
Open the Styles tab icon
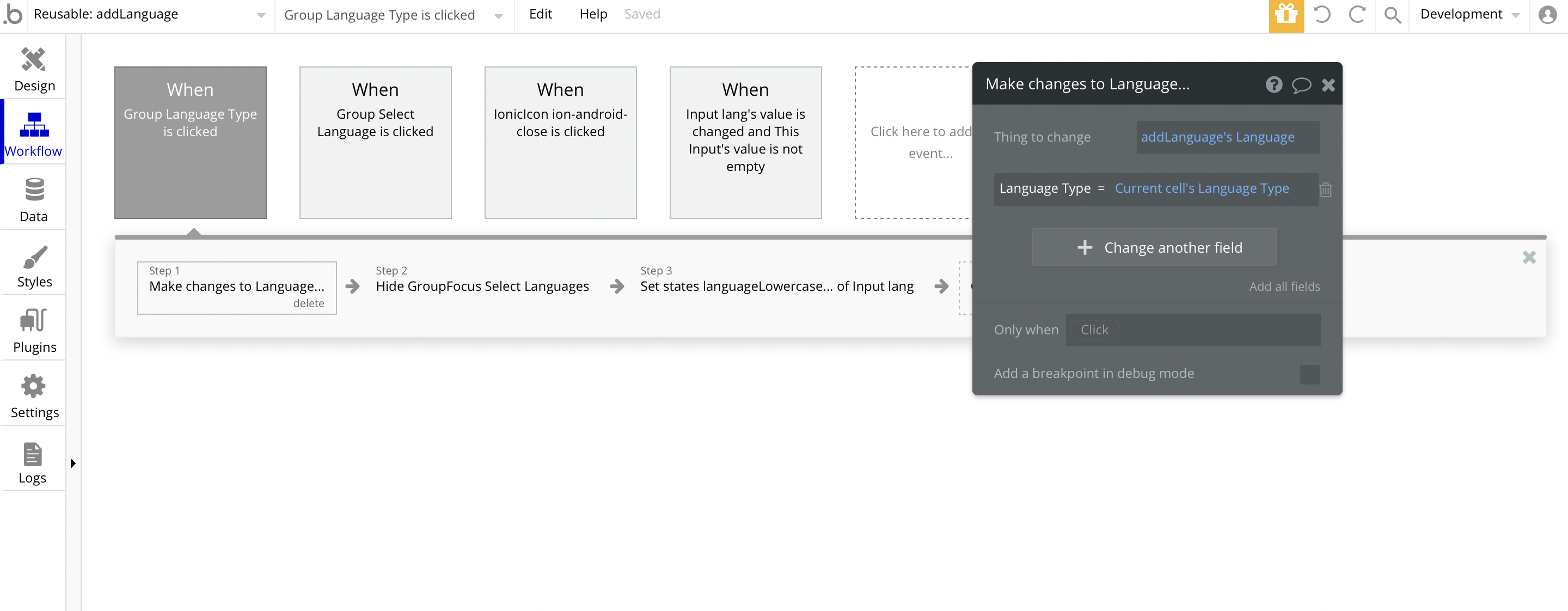[x=33, y=265]
